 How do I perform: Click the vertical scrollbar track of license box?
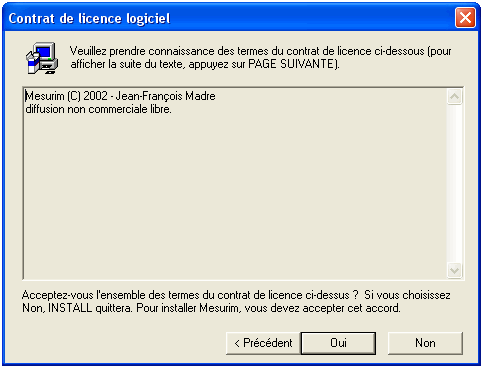(455, 183)
